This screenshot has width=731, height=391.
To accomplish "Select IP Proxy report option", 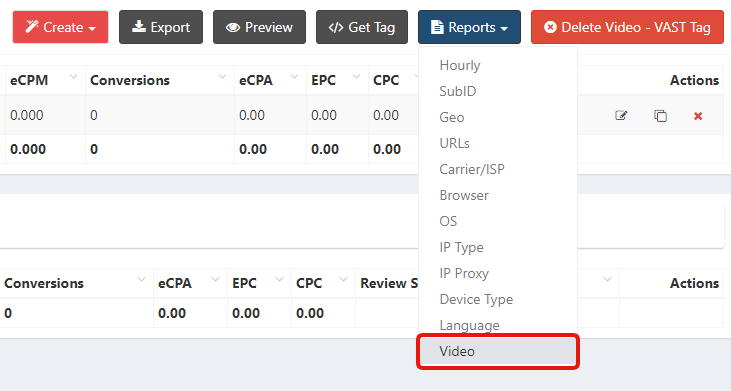I will pyautogui.click(x=498, y=274).
